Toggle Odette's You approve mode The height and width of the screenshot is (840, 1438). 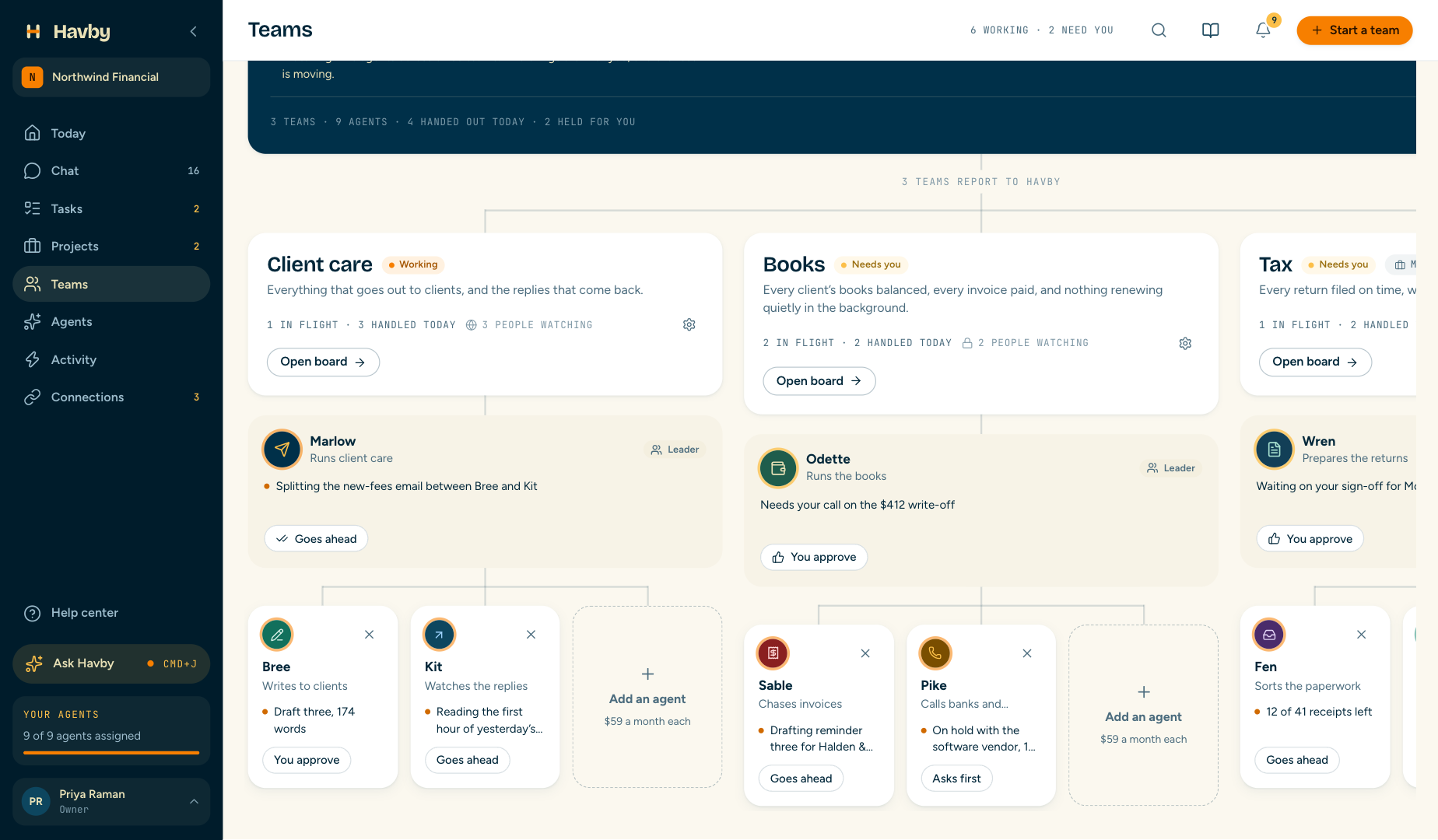click(x=814, y=557)
